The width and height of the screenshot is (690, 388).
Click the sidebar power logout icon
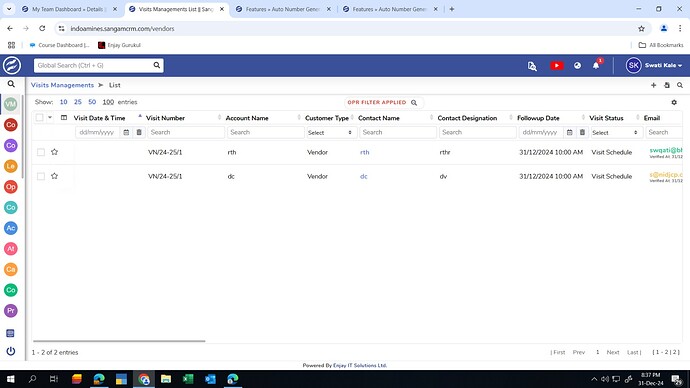point(11,351)
